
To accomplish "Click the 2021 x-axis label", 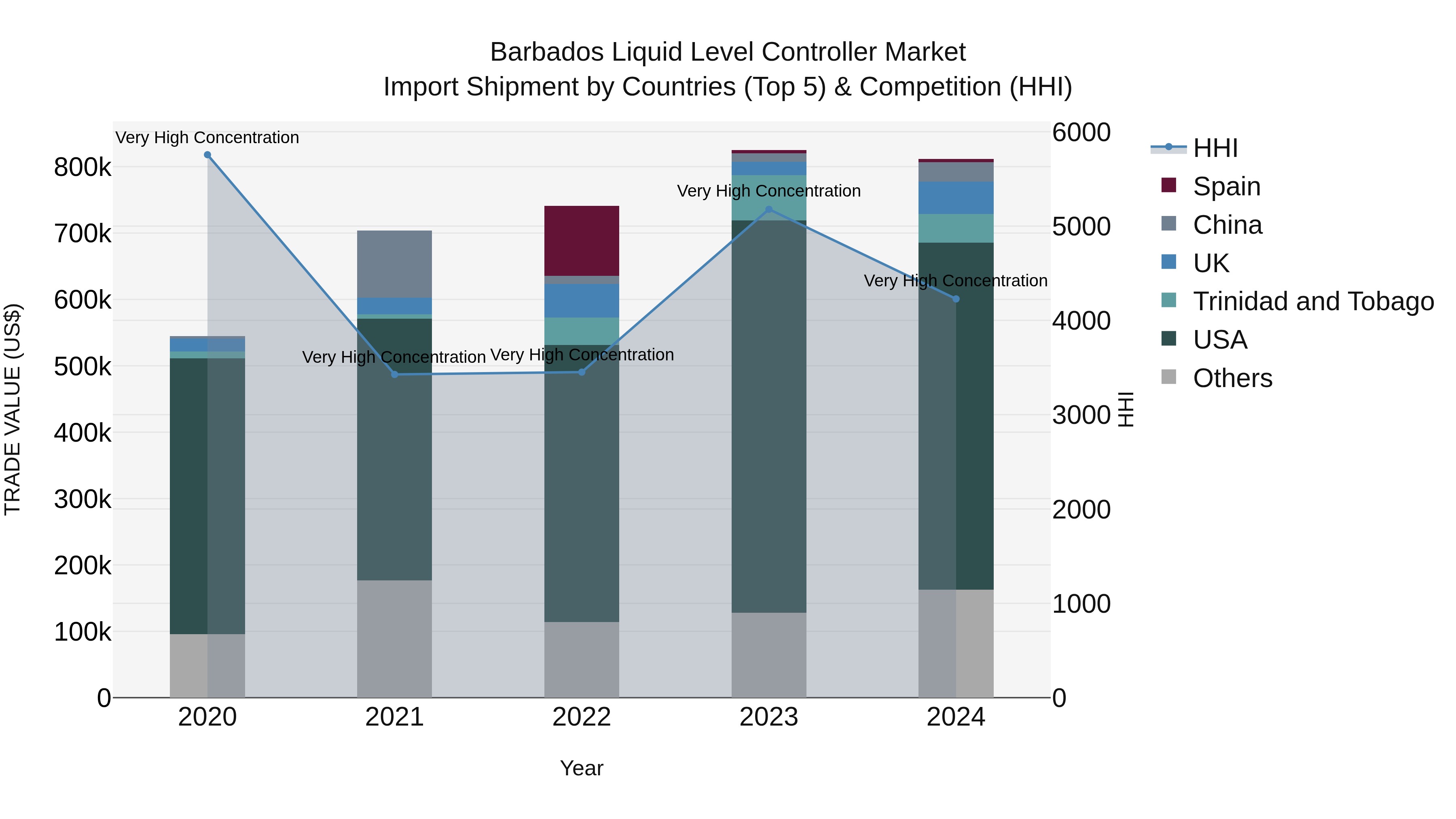I will click(x=394, y=717).
